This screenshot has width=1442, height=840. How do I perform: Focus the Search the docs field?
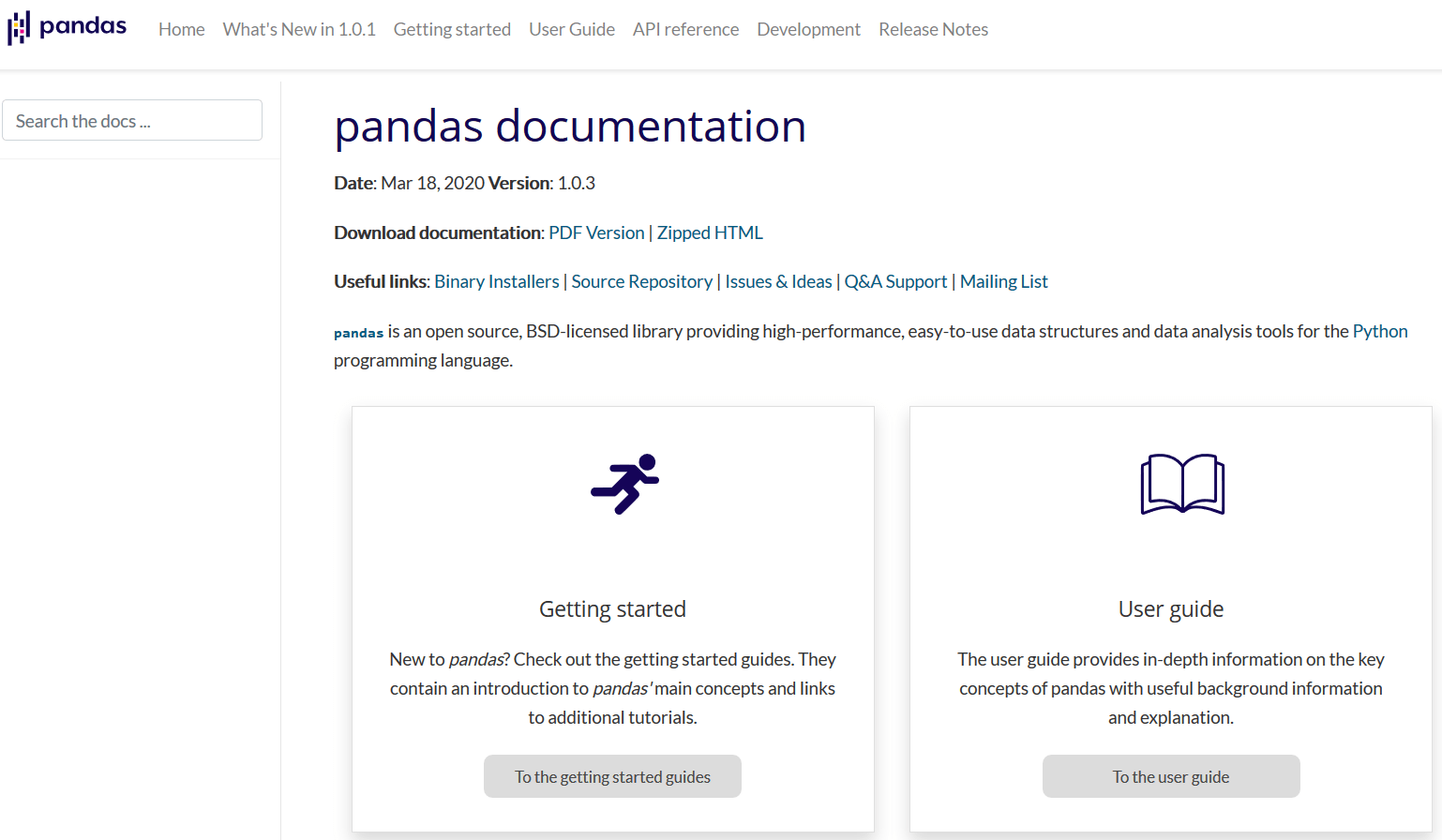[132, 120]
